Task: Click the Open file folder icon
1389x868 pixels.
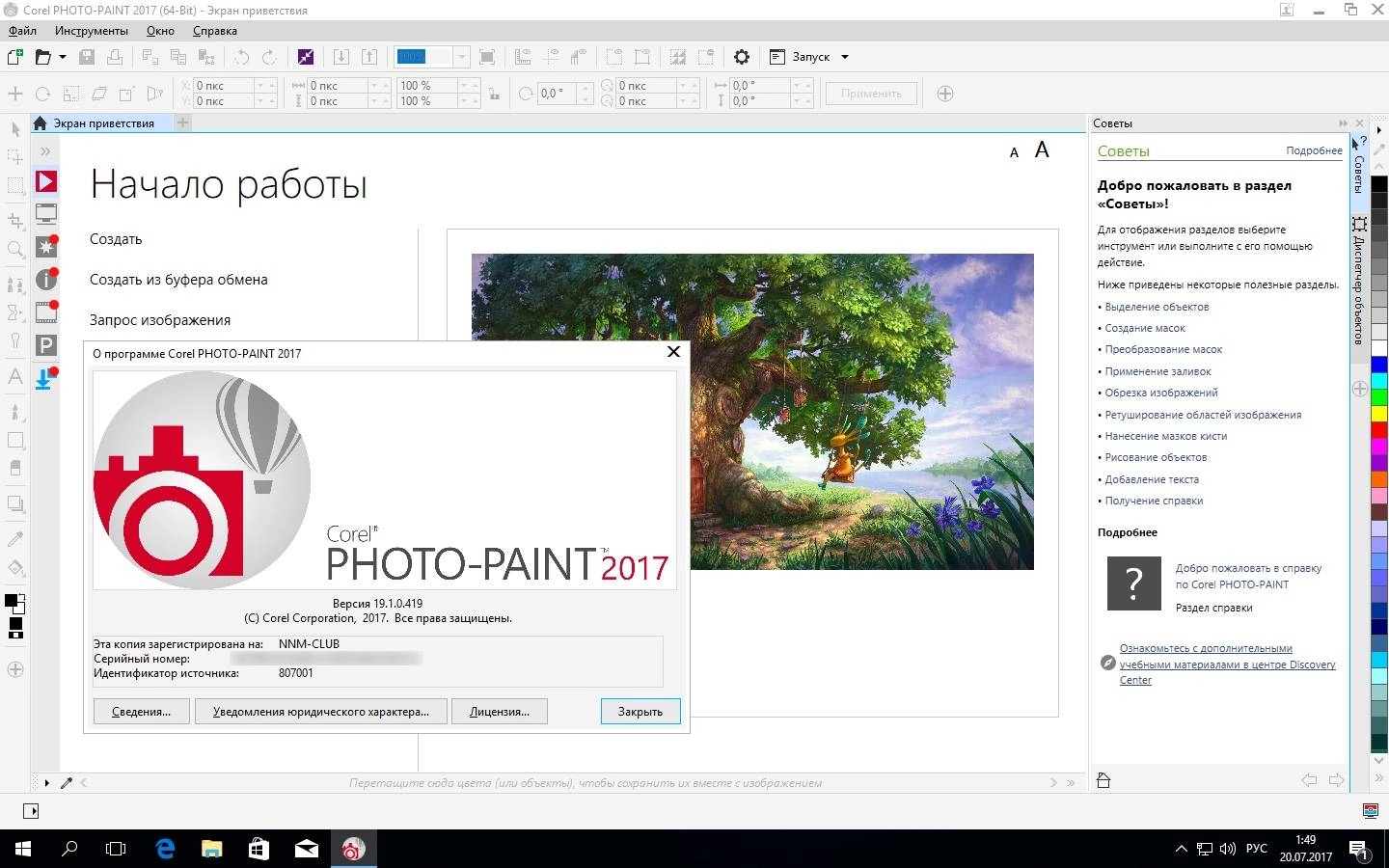Action: tap(42, 57)
